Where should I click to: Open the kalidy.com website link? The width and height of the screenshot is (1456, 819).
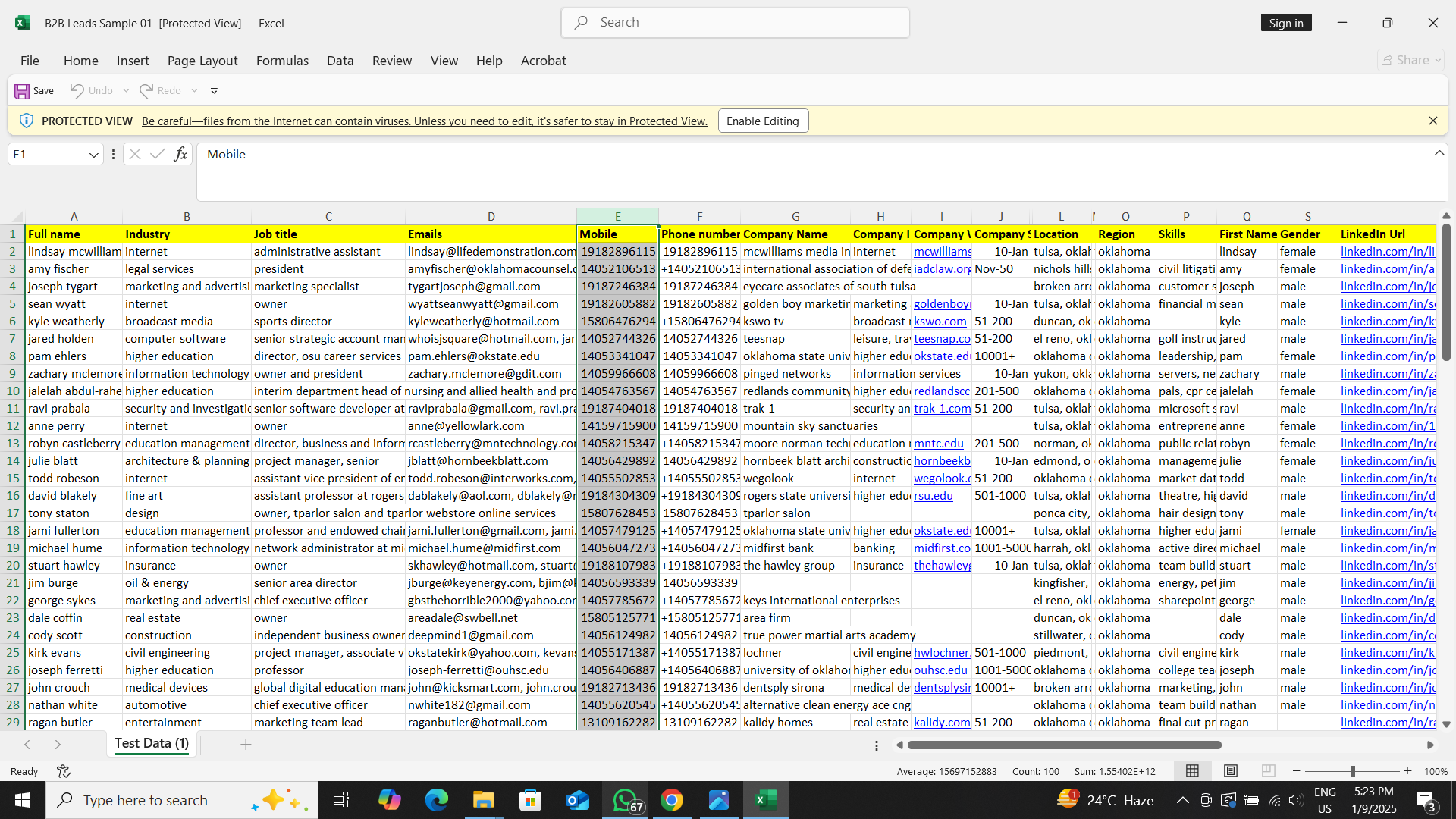point(941,722)
